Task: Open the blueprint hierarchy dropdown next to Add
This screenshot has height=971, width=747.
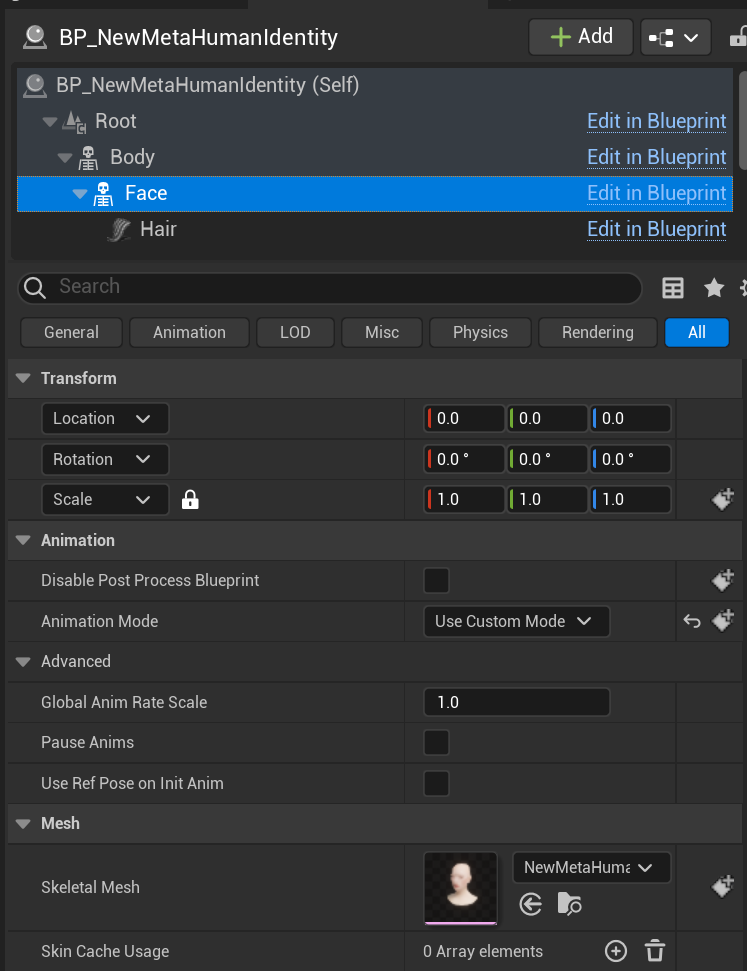Action: [675, 37]
